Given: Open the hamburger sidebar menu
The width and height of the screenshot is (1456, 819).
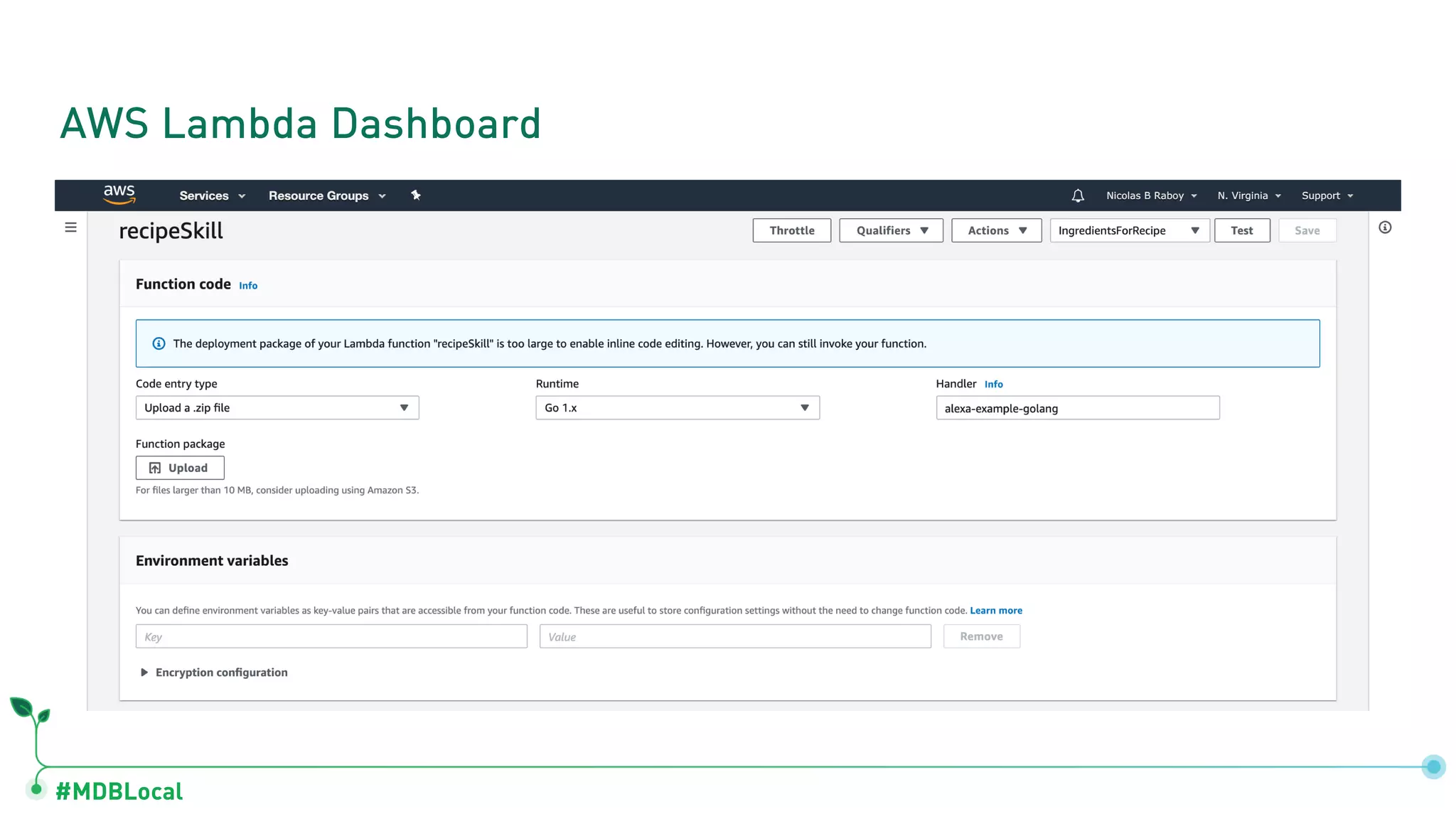Looking at the screenshot, I should click(70, 227).
